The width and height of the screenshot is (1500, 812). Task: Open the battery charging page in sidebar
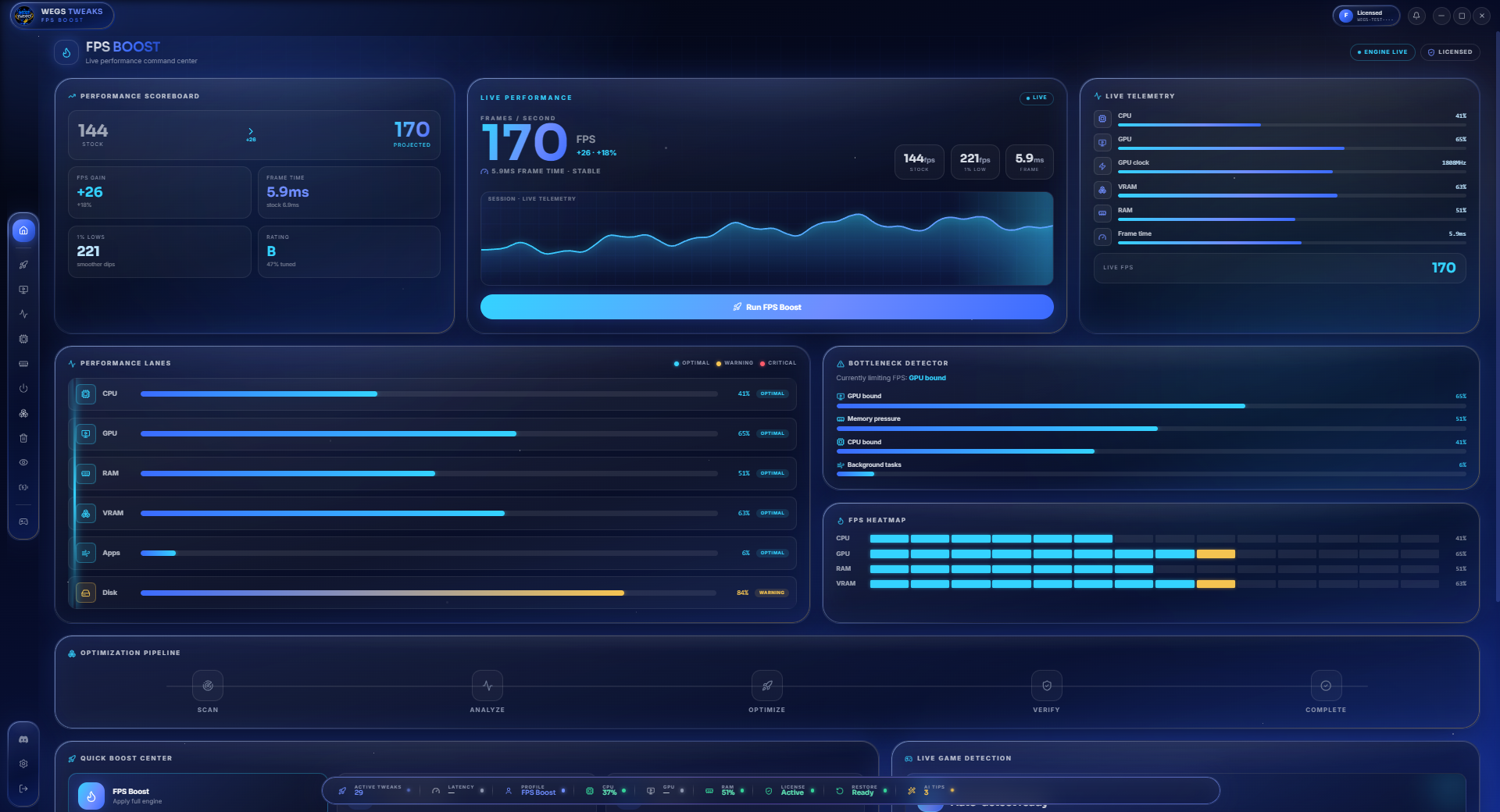pos(23,487)
